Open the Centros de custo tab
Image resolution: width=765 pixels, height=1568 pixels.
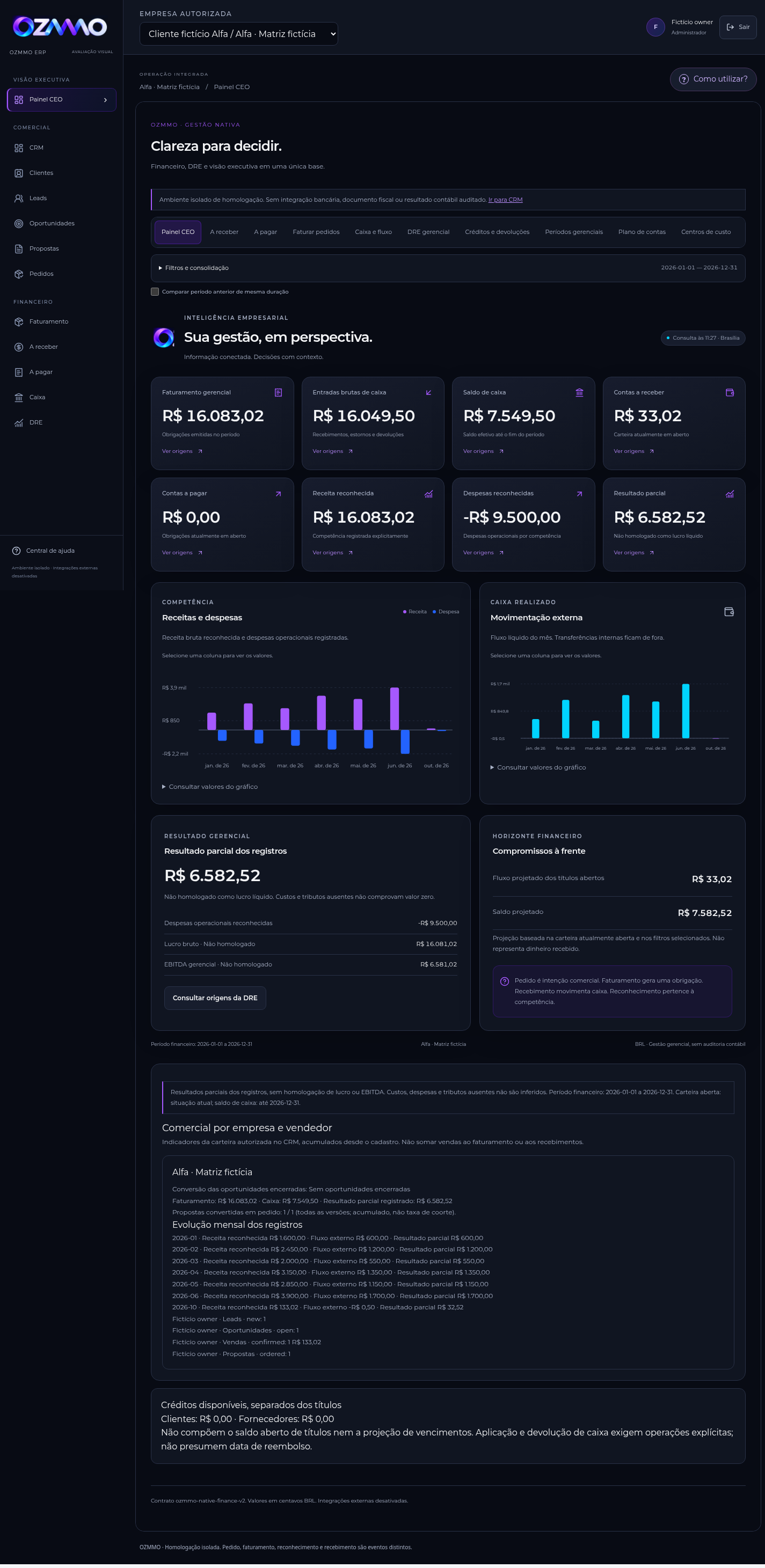tap(706, 232)
